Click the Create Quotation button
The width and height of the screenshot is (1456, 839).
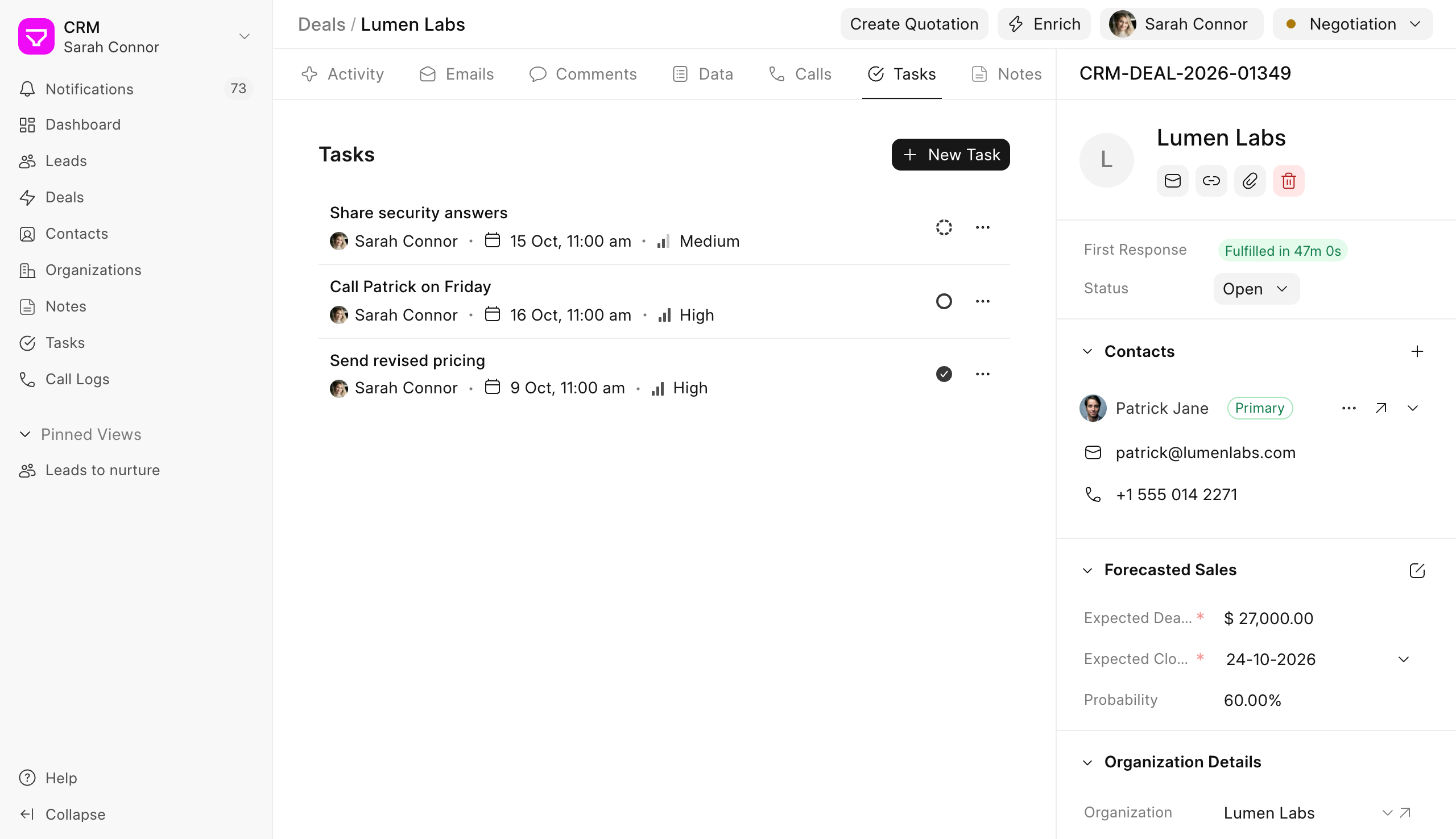click(x=913, y=24)
